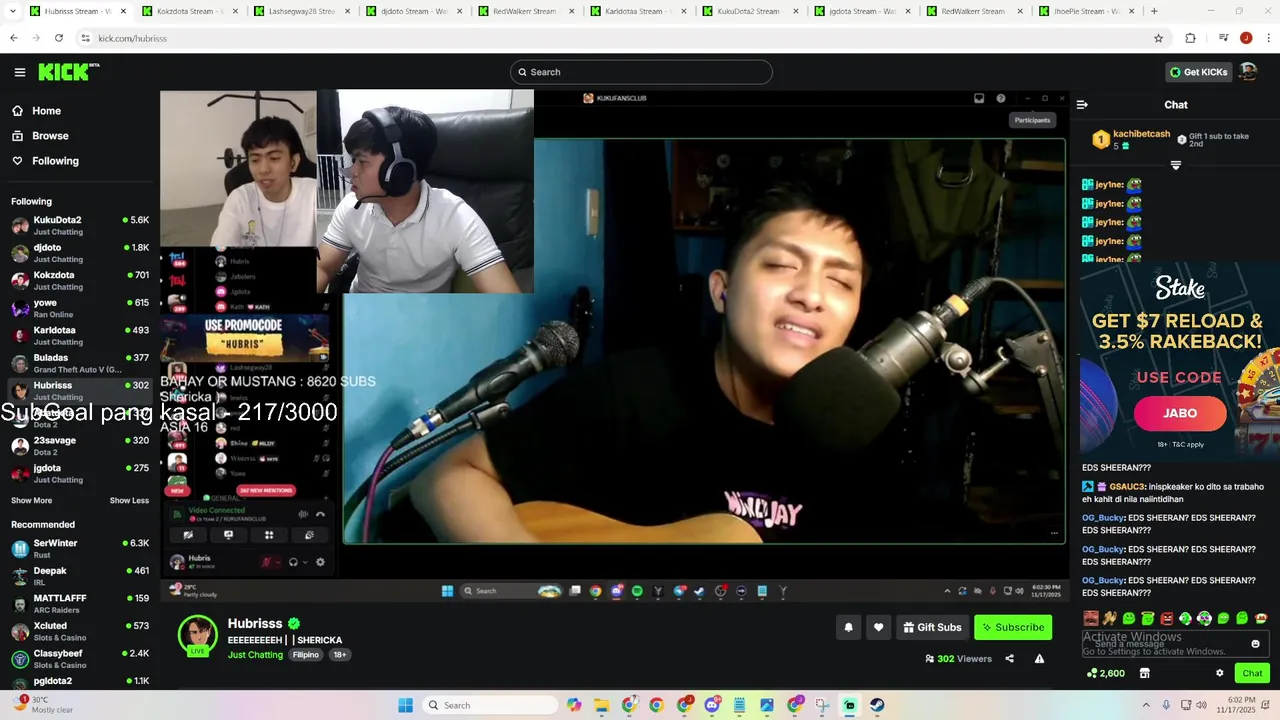Send message with Chat button
The height and width of the screenshot is (720, 1280).
(x=1252, y=673)
